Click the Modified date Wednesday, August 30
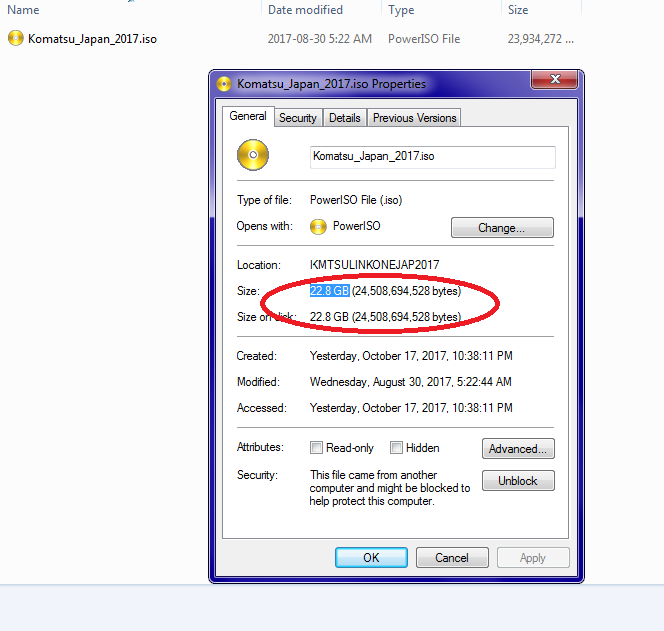Image resolution: width=664 pixels, height=631 pixels. pos(411,382)
